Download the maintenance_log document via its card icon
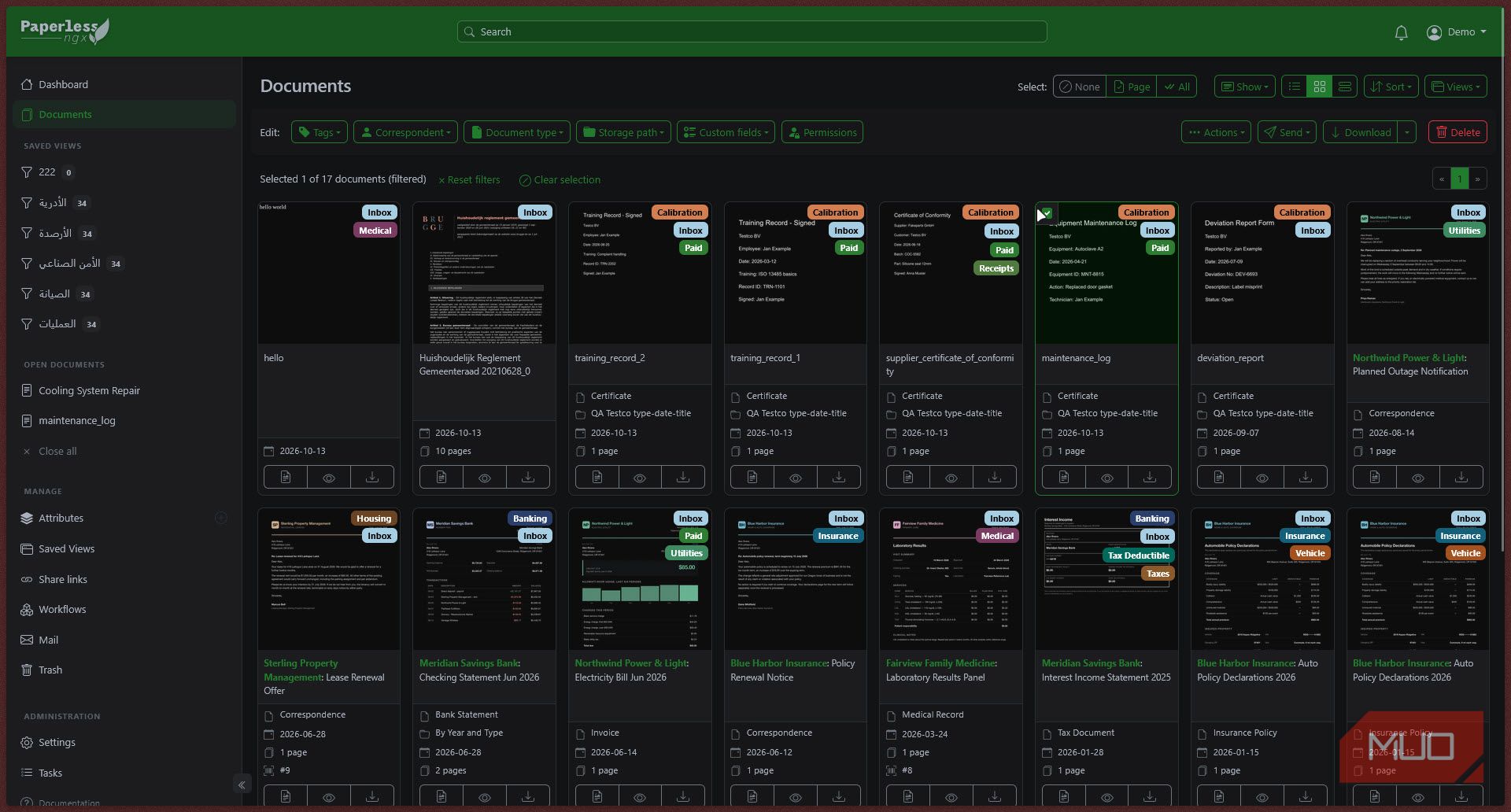Viewport: 1511px width, 812px height. point(1149,478)
